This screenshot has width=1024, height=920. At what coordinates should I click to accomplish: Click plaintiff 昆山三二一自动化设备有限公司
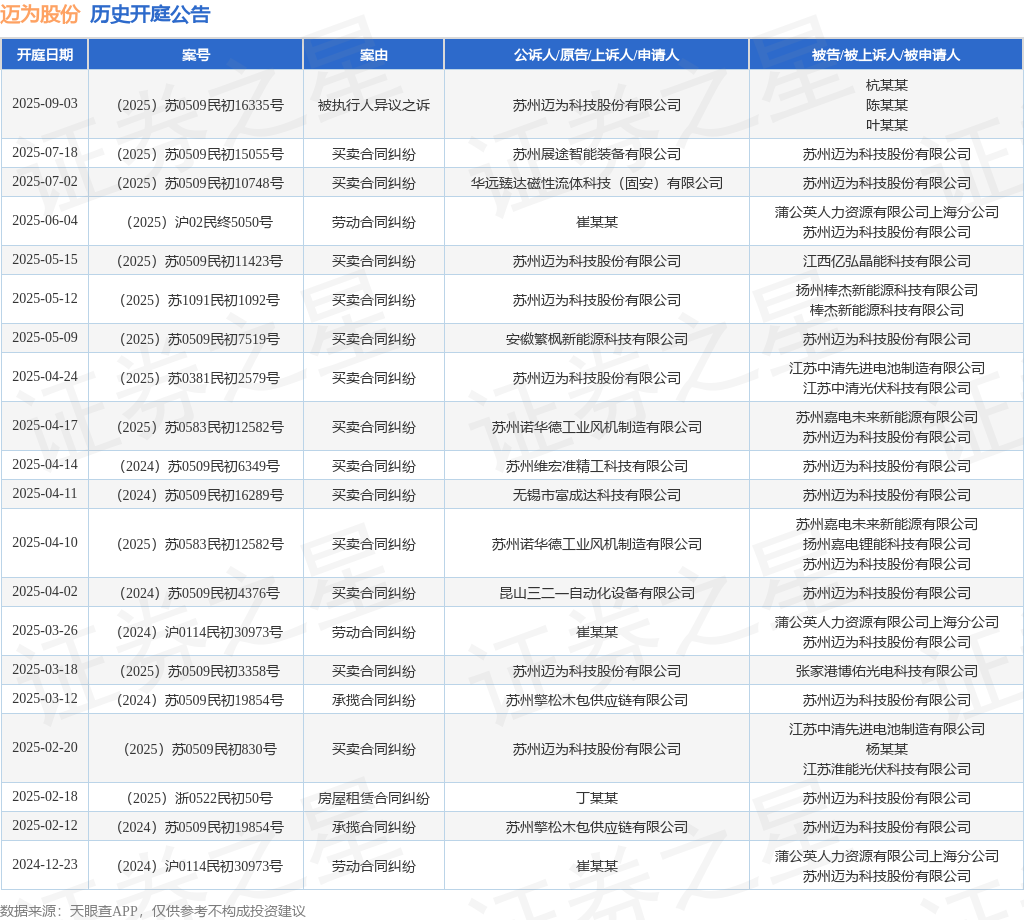(596, 593)
